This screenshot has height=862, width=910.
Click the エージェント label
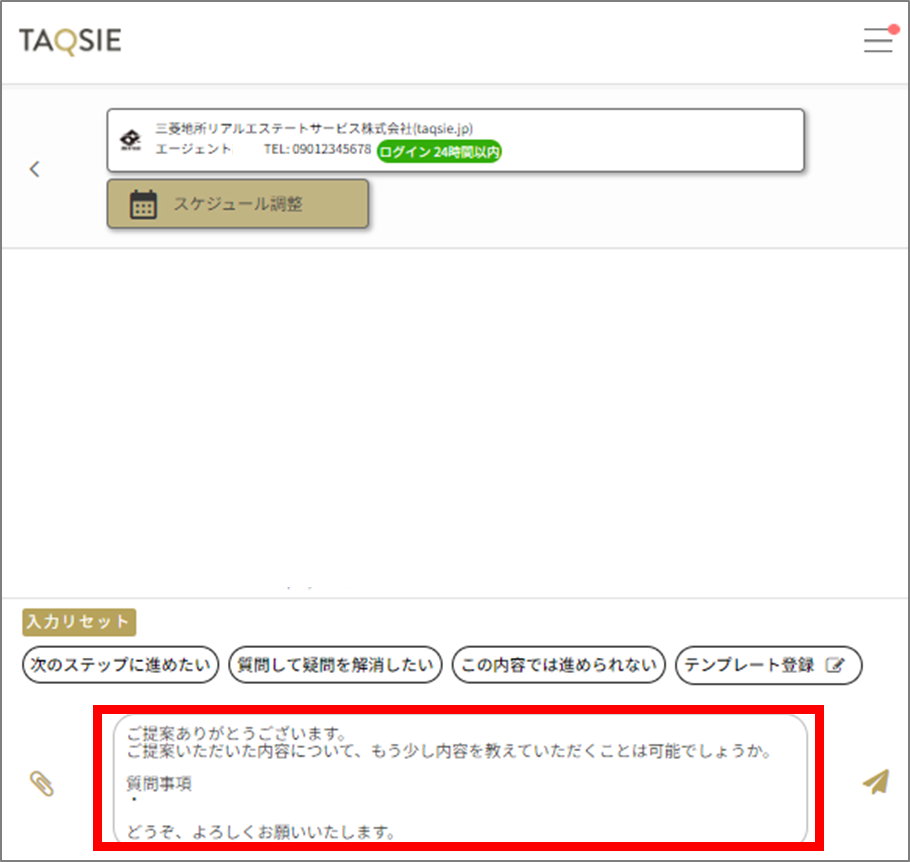[193, 149]
